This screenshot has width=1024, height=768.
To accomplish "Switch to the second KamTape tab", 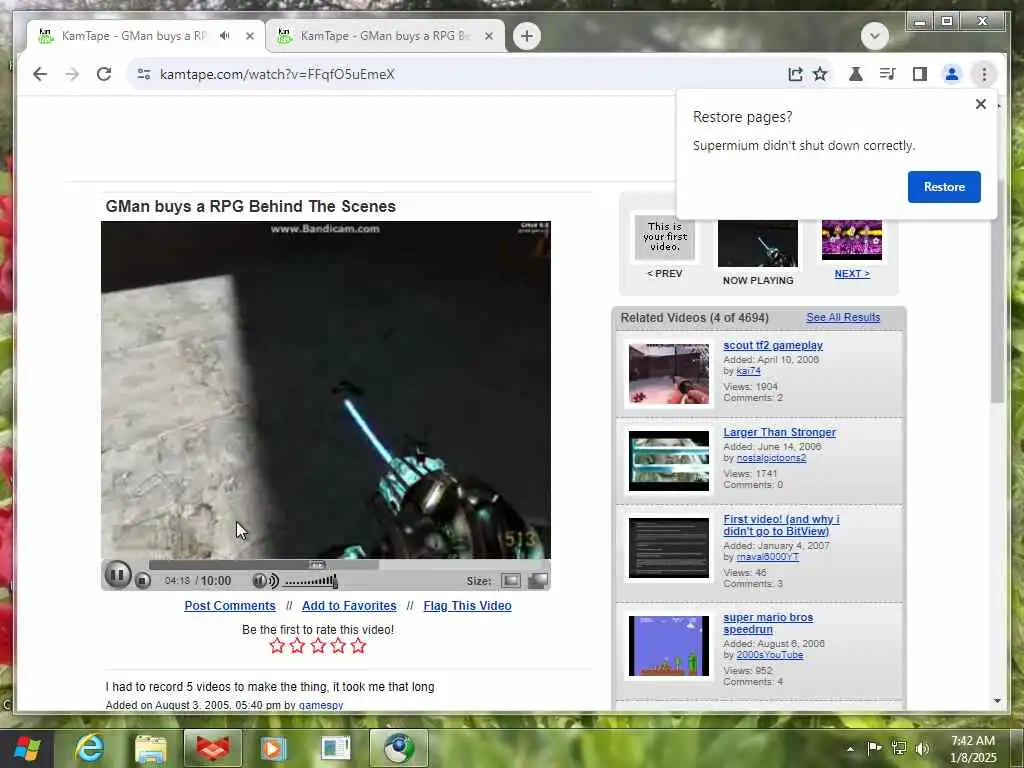I will point(385,36).
